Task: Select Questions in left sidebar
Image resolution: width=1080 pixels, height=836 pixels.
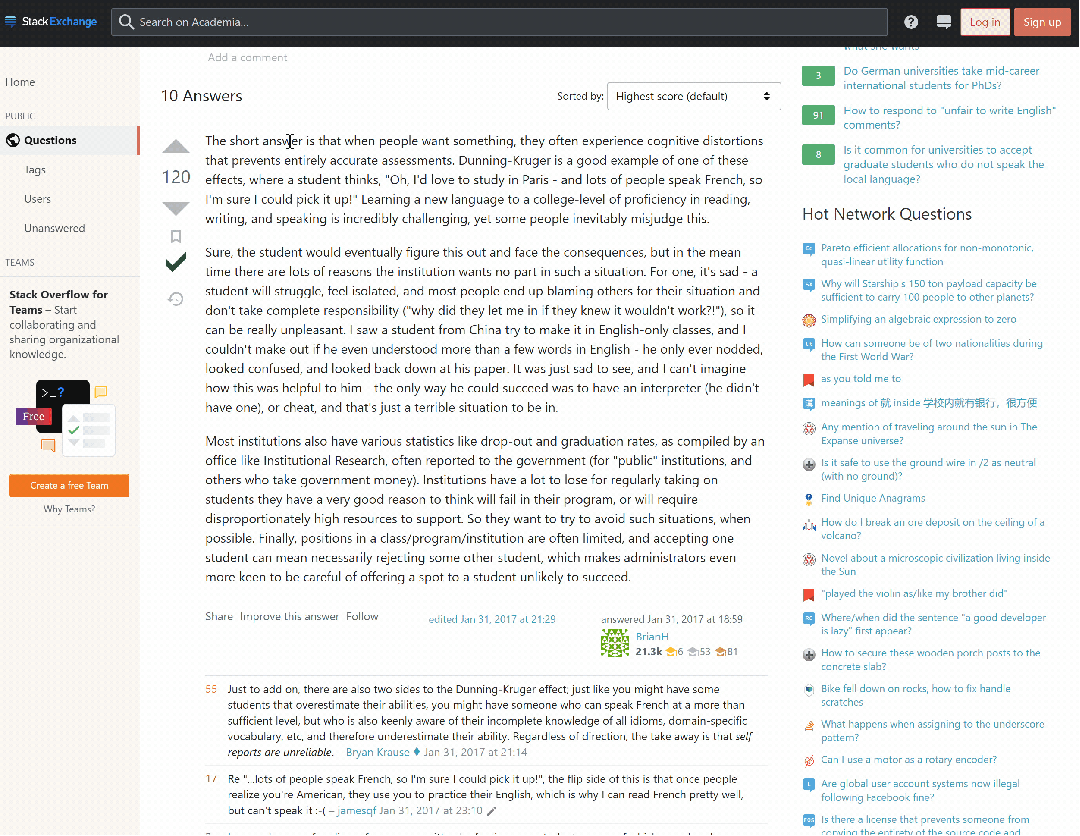Action: (x=70, y=140)
